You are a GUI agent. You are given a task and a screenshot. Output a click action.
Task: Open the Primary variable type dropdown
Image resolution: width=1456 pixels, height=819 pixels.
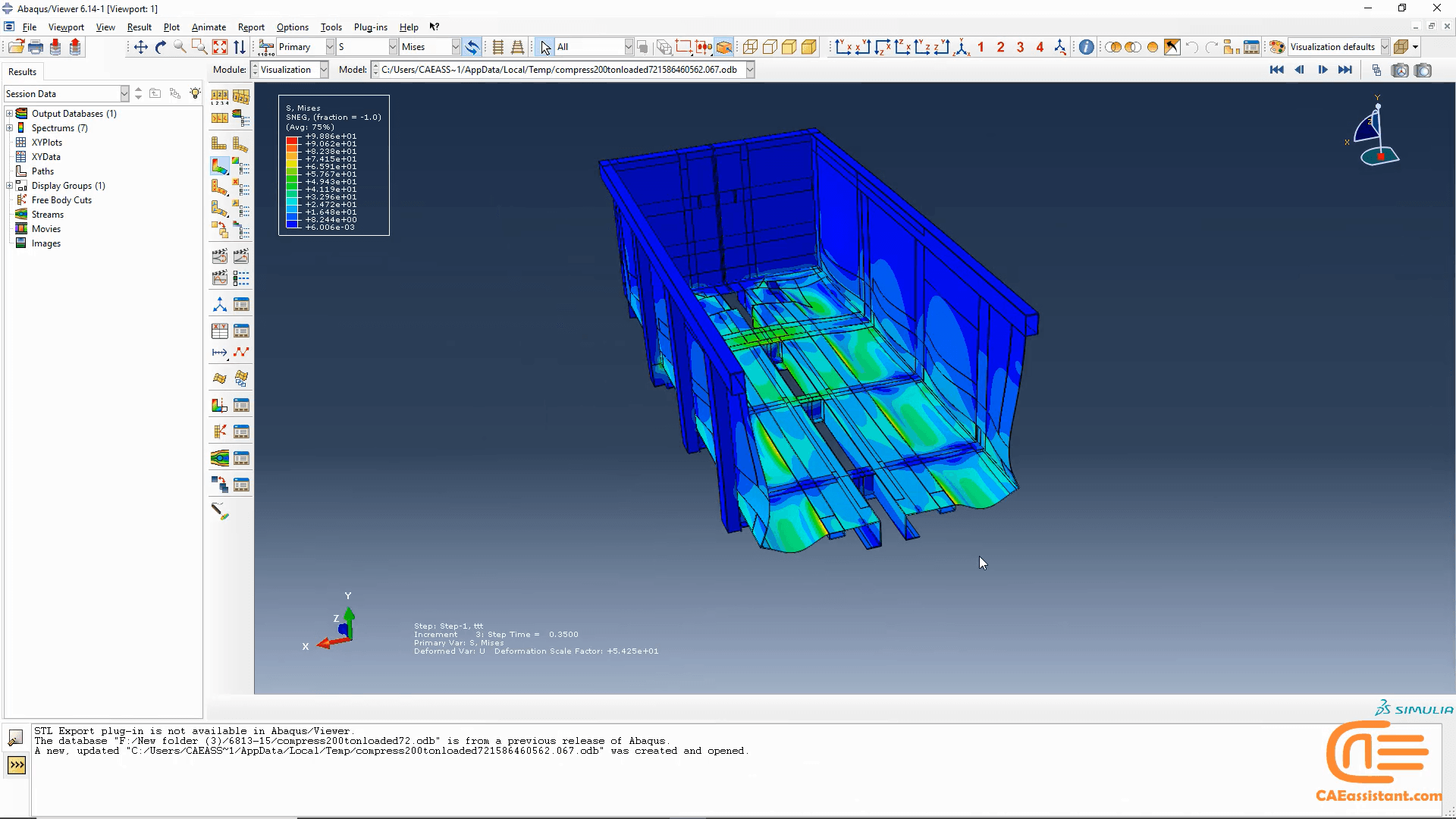[x=330, y=47]
